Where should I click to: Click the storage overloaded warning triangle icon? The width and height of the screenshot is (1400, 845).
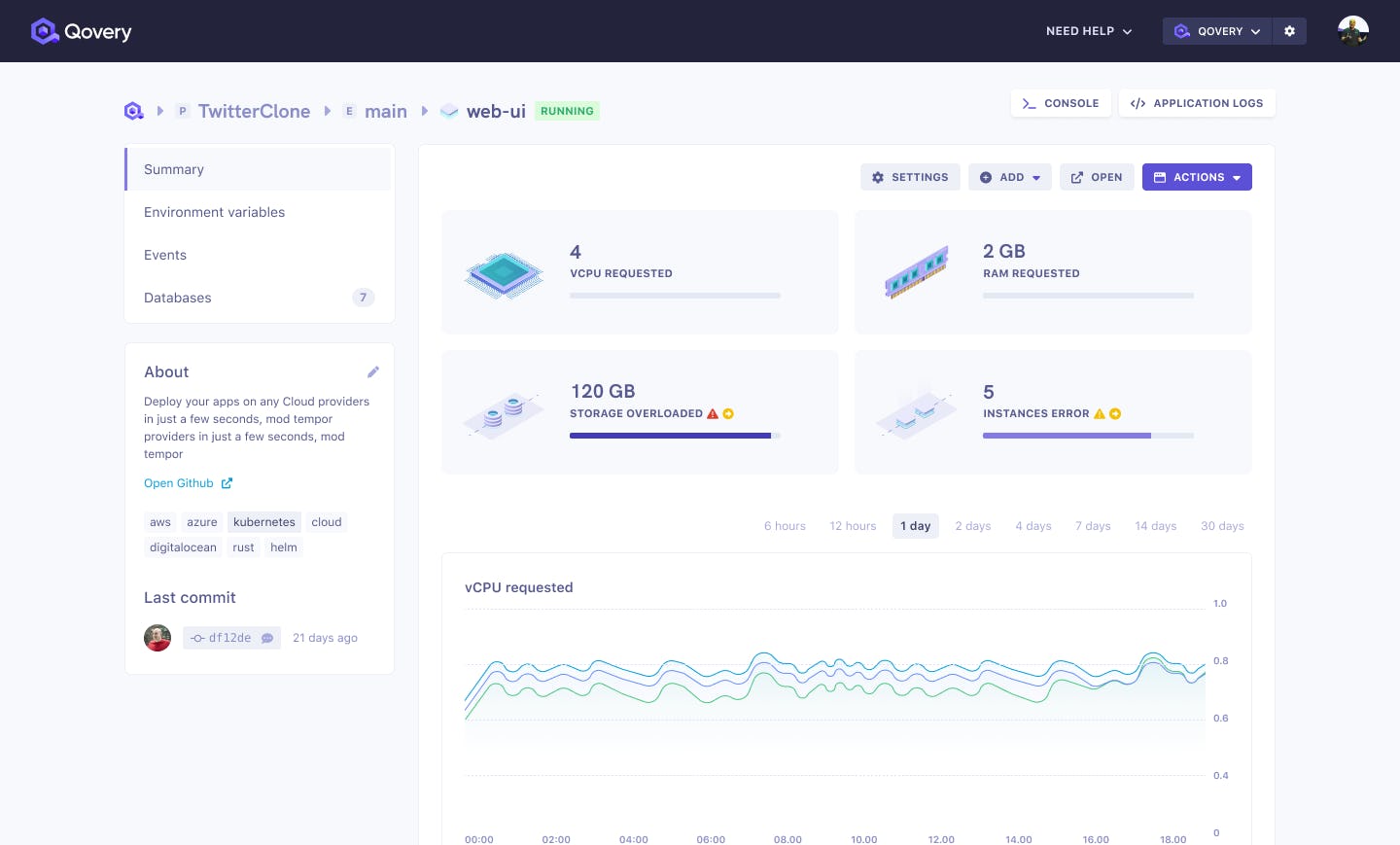point(712,412)
